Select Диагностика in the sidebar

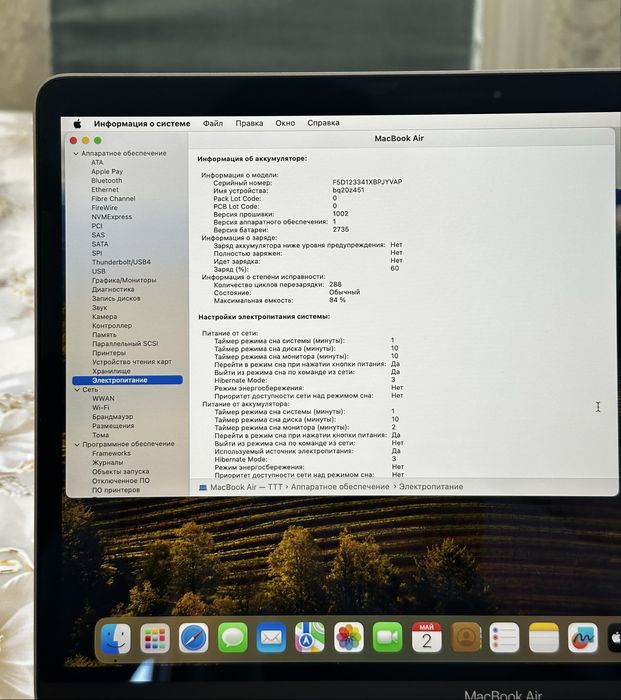pos(113,289)
